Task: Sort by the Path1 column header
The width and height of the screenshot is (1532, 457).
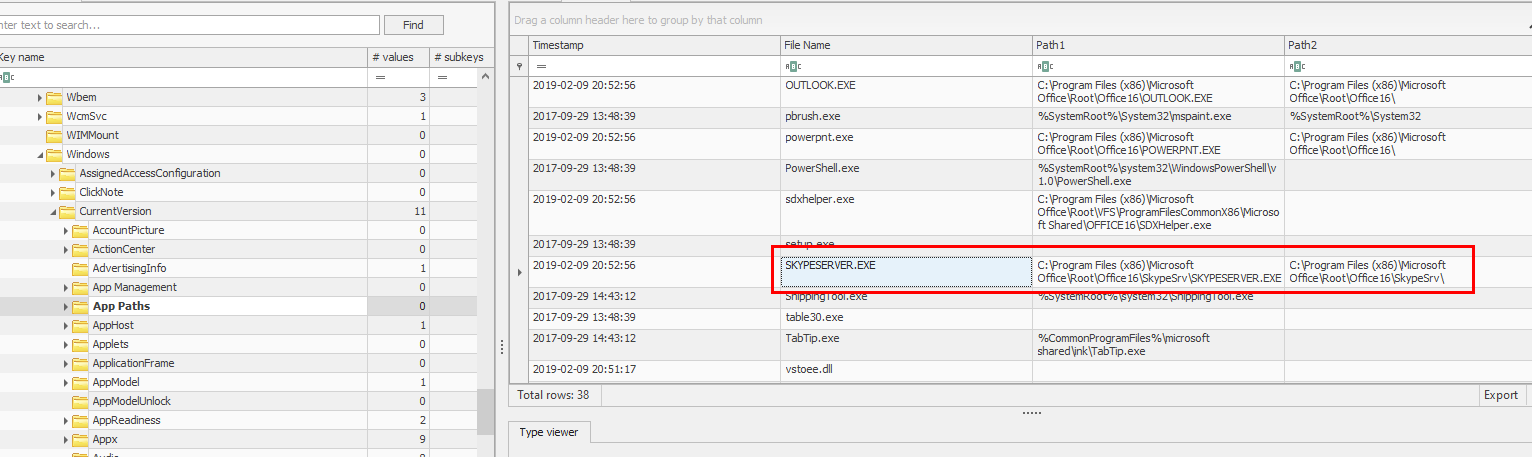Action: point(1158,45)
